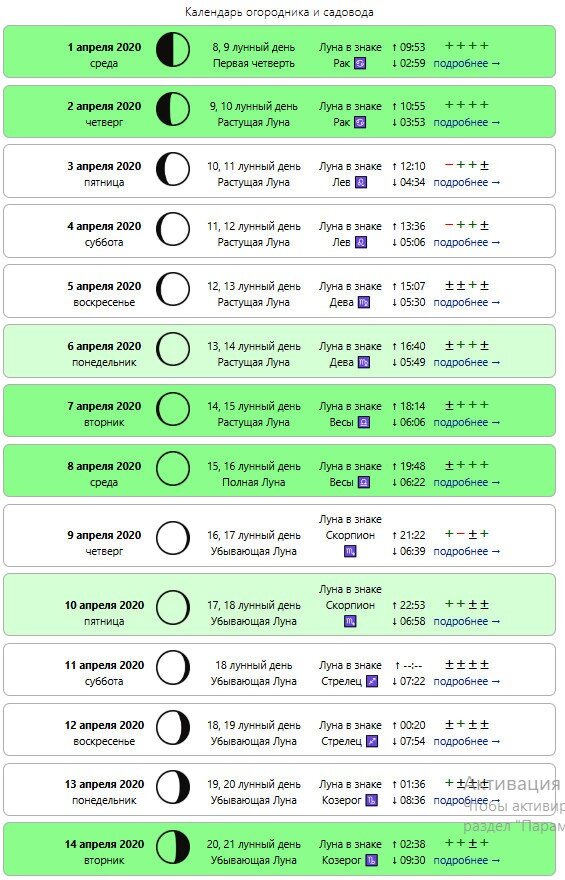
Task: Click the Лев zodiac icon on 3 апреля
Action: (361, 182)
